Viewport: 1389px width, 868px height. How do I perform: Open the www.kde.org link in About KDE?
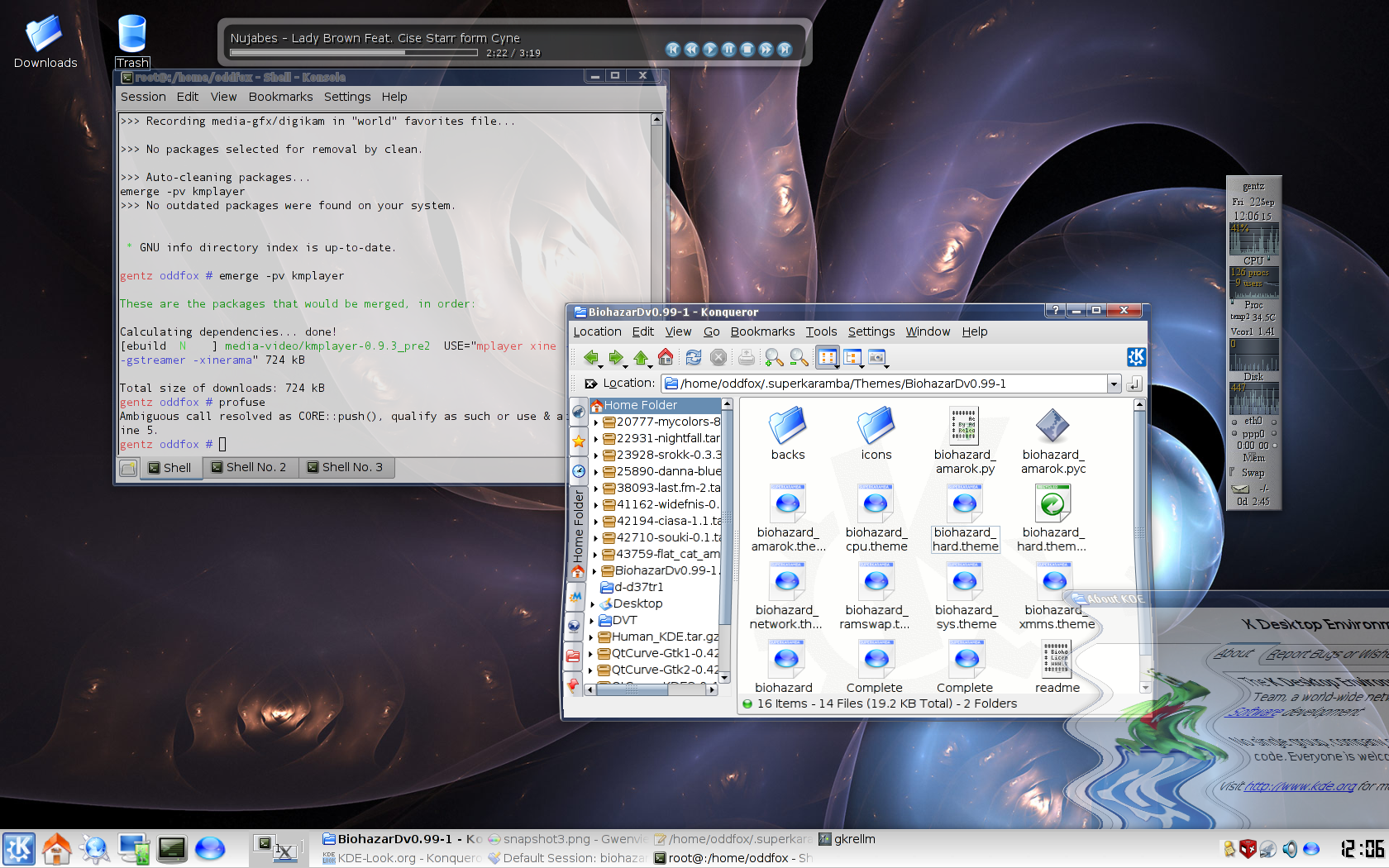(x=1300, y=786)
